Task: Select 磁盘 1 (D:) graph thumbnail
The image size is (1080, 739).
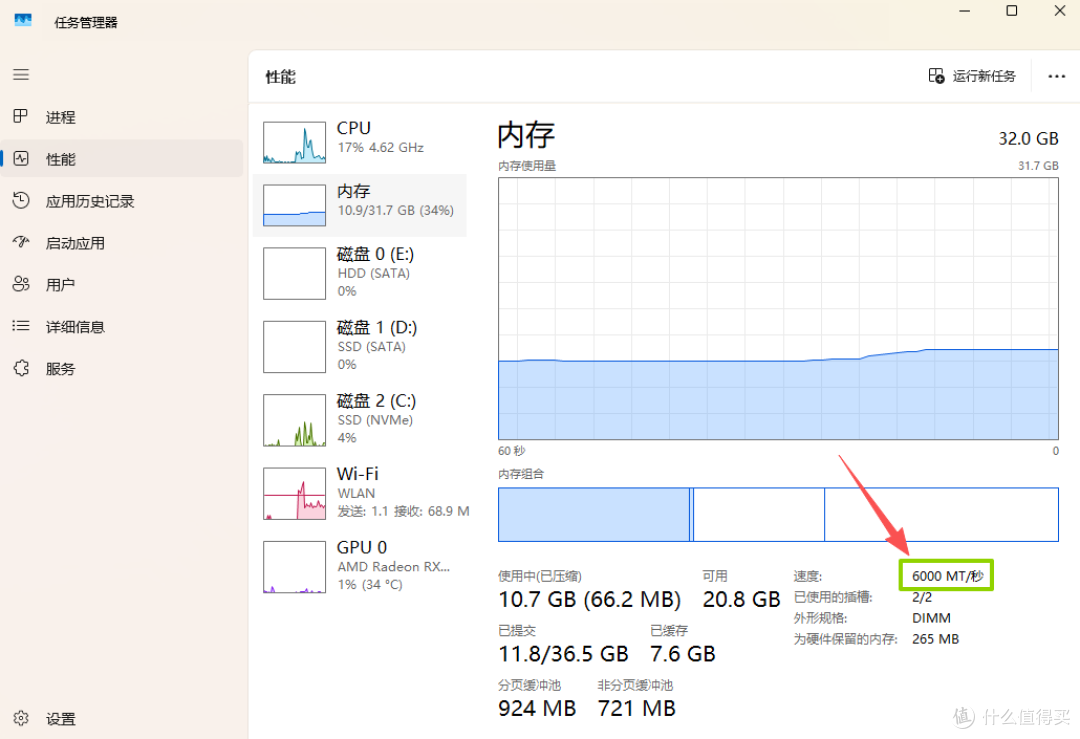Action: [294, 346]
